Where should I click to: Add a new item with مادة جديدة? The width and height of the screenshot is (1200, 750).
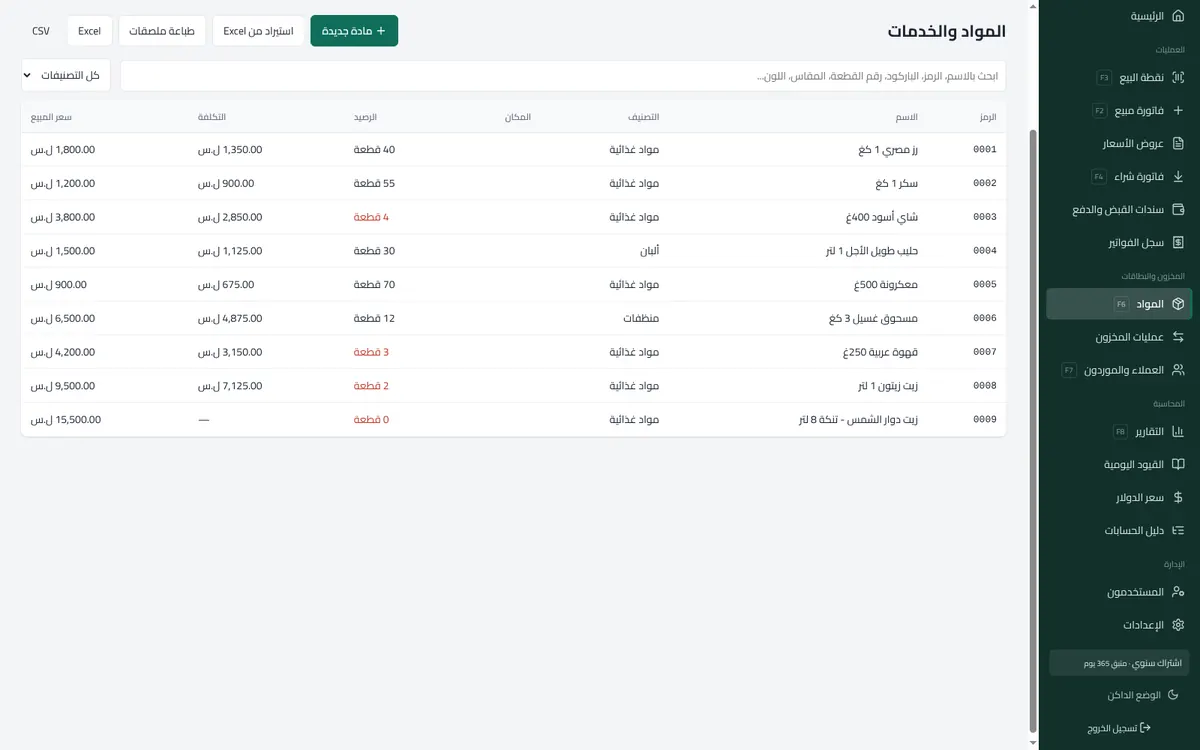point(354,31)
